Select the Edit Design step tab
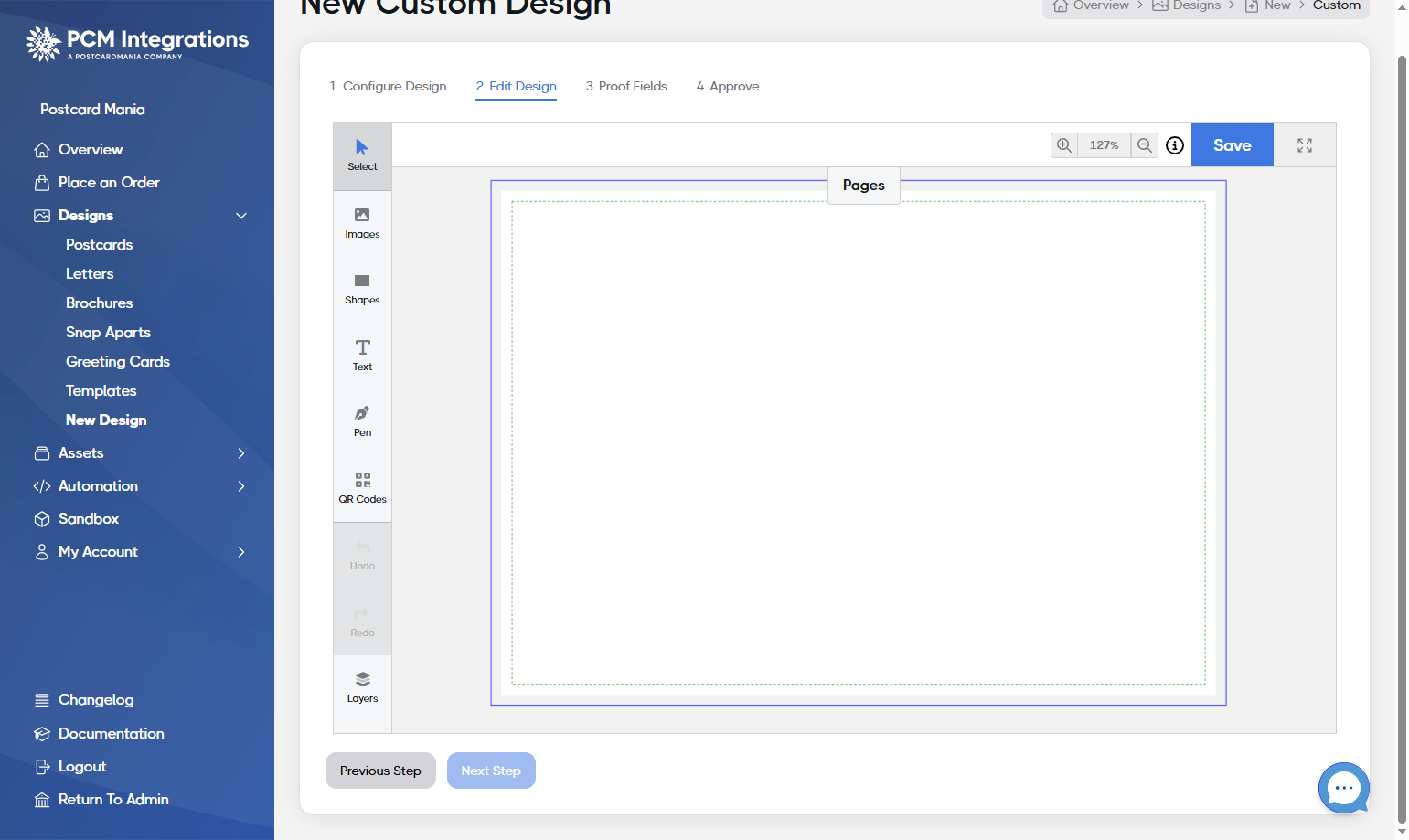Screen dimensions: 1409x840 pos(516,86)
